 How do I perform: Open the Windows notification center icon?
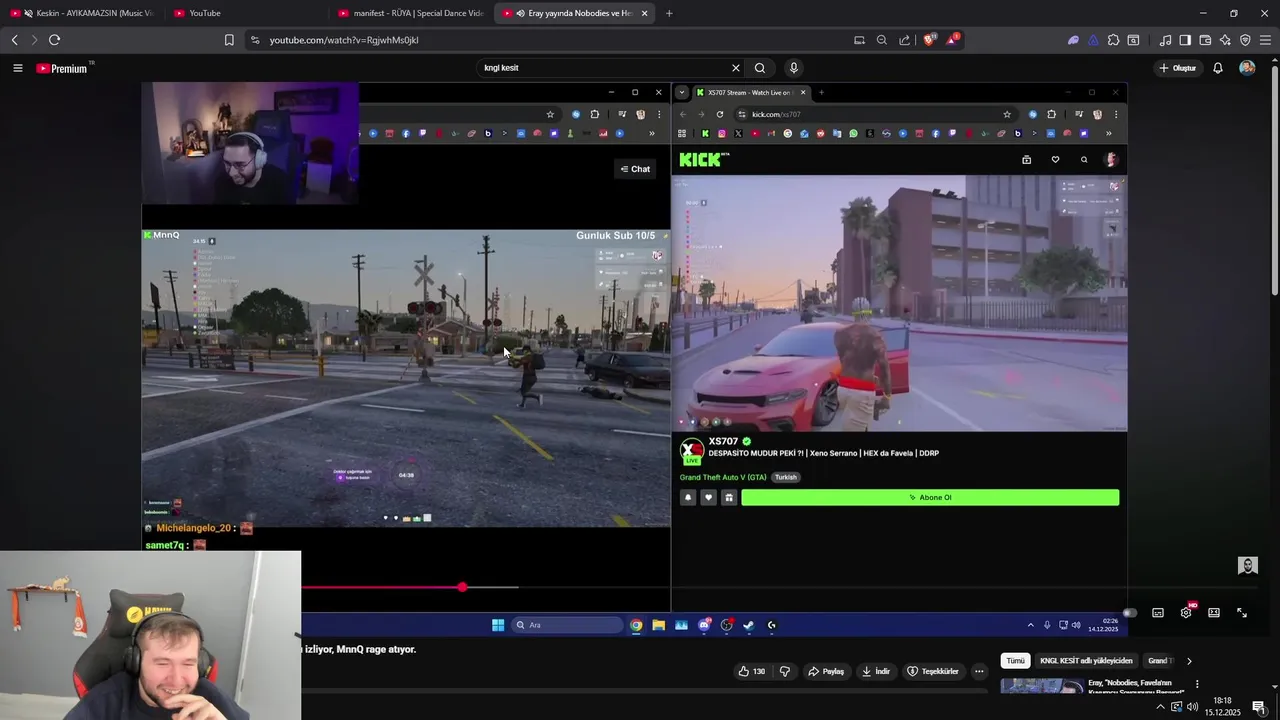click(x=1258, y=707)
